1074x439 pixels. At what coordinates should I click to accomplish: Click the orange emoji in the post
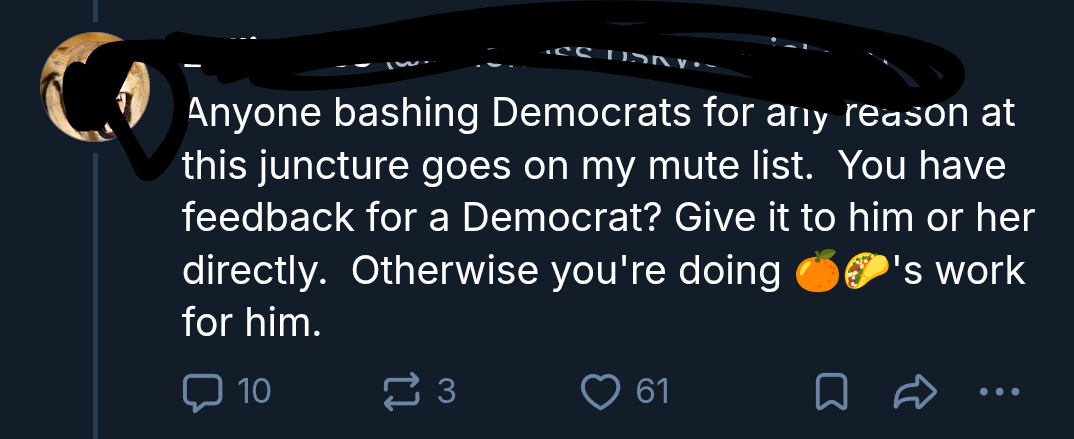817,273
